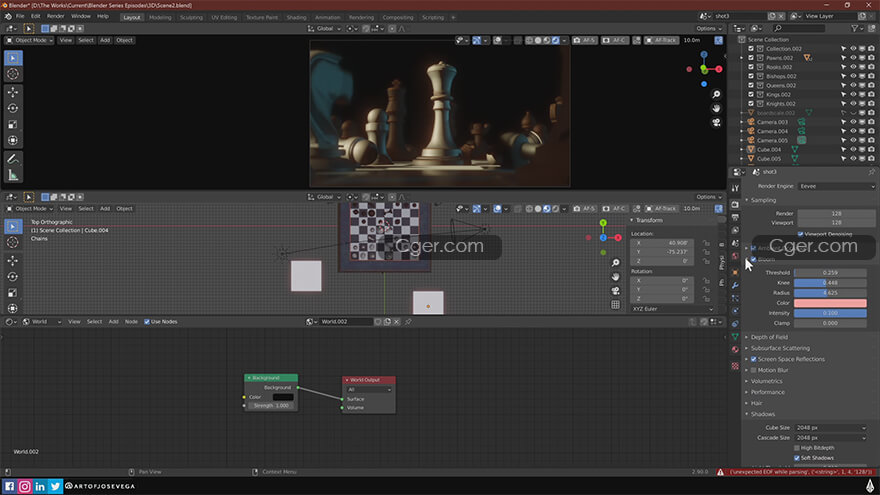880x495 pixels.
Task: Open the XYZ Euler rotation mode dropdown
Action: 672,309
